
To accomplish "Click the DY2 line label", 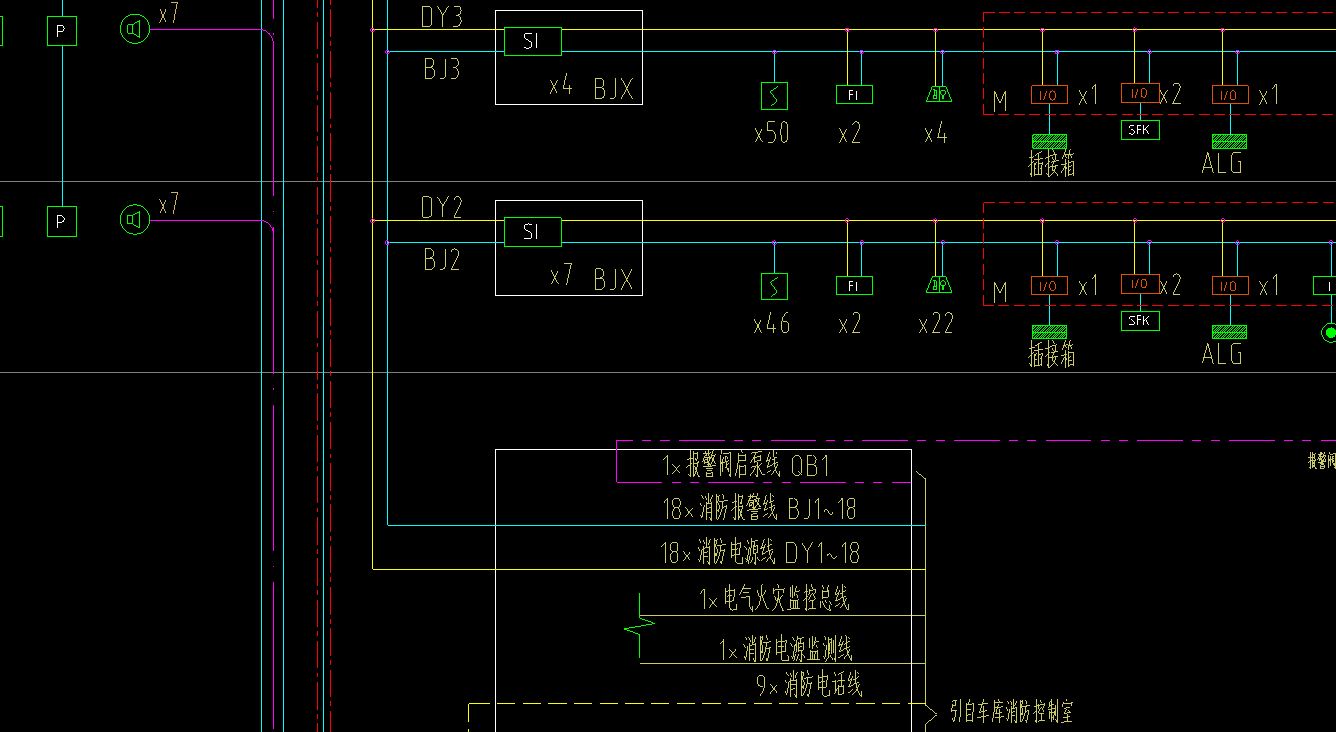I will click(x=441, y=208).
